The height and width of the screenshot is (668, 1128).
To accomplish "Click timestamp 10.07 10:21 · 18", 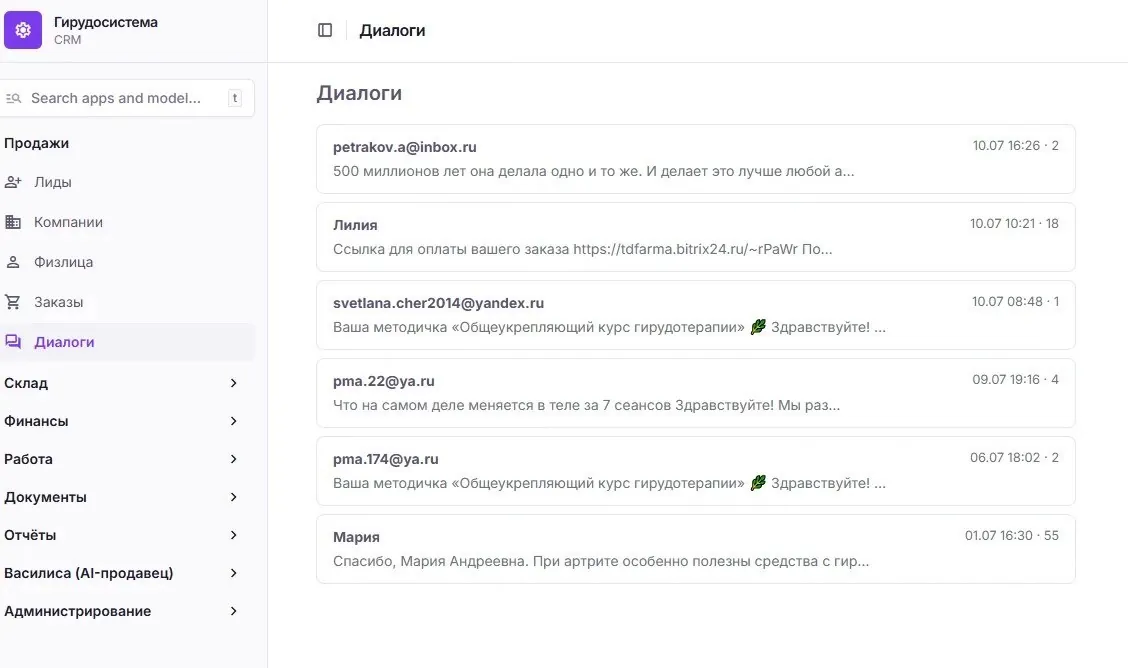I will coord(1014,224).
